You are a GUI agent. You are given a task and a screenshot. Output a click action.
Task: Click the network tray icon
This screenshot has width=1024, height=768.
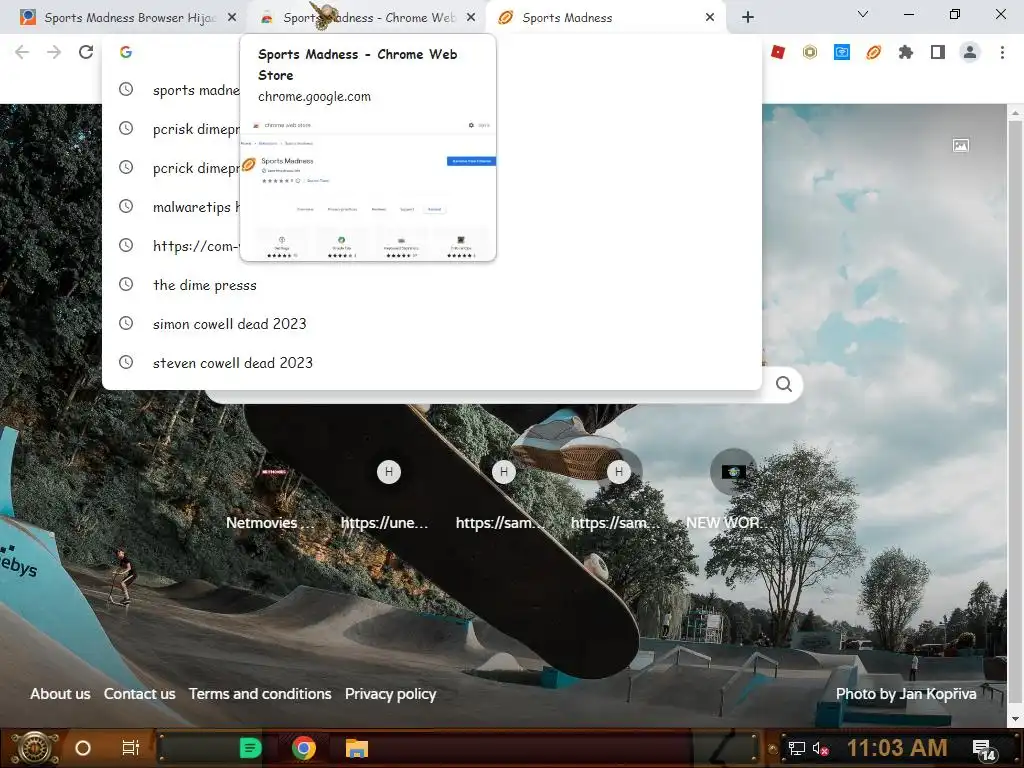pyautogui.click(x=796, y=749)
